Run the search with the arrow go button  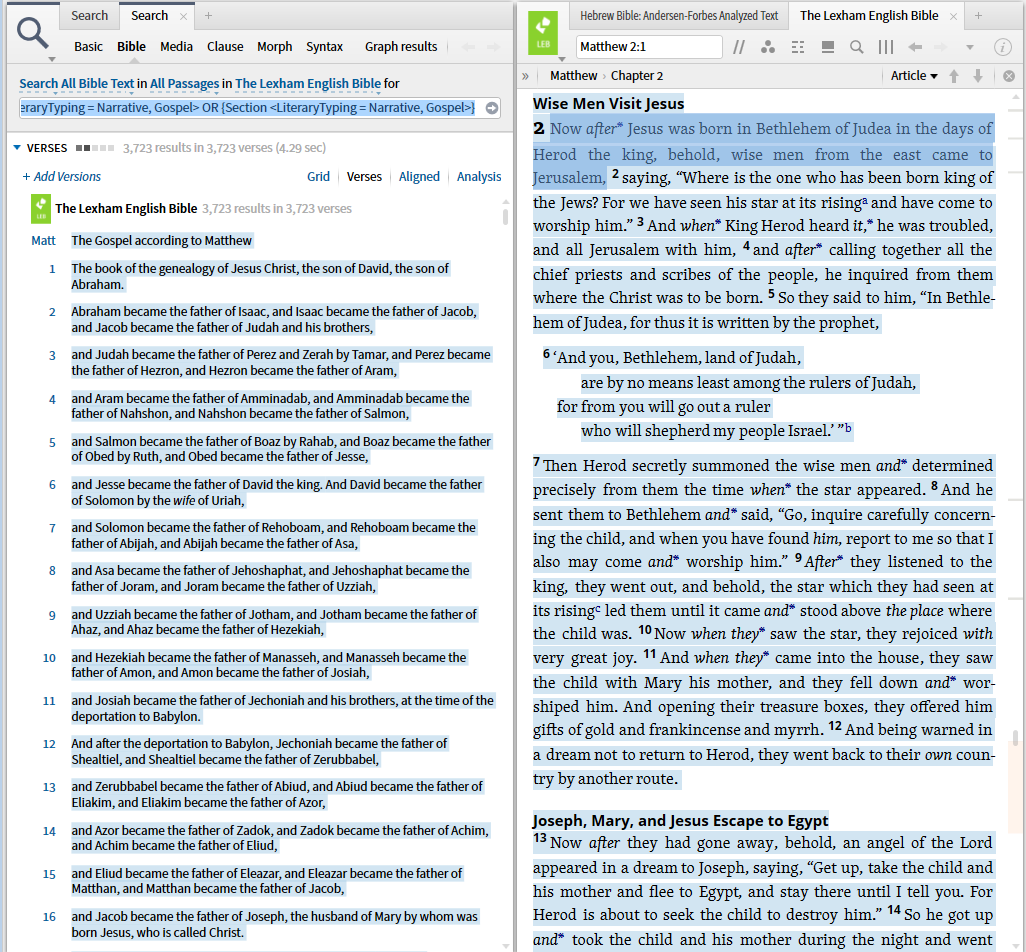(x=492, y=108)
